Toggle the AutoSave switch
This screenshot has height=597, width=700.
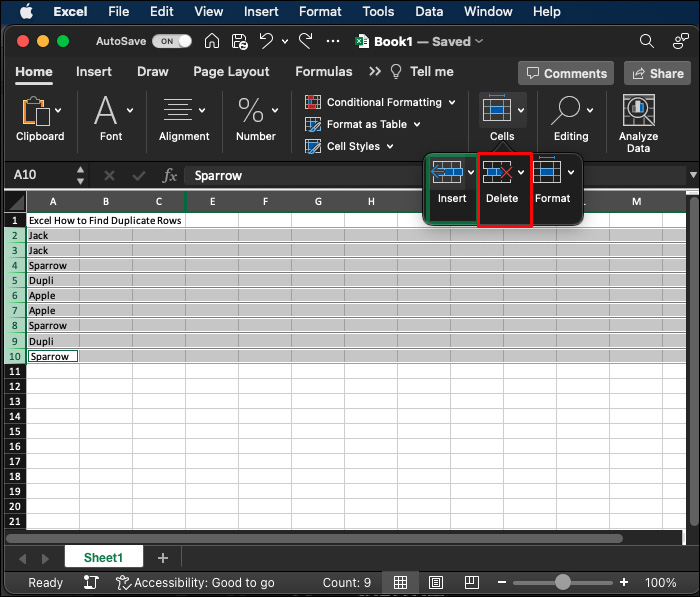171,41
